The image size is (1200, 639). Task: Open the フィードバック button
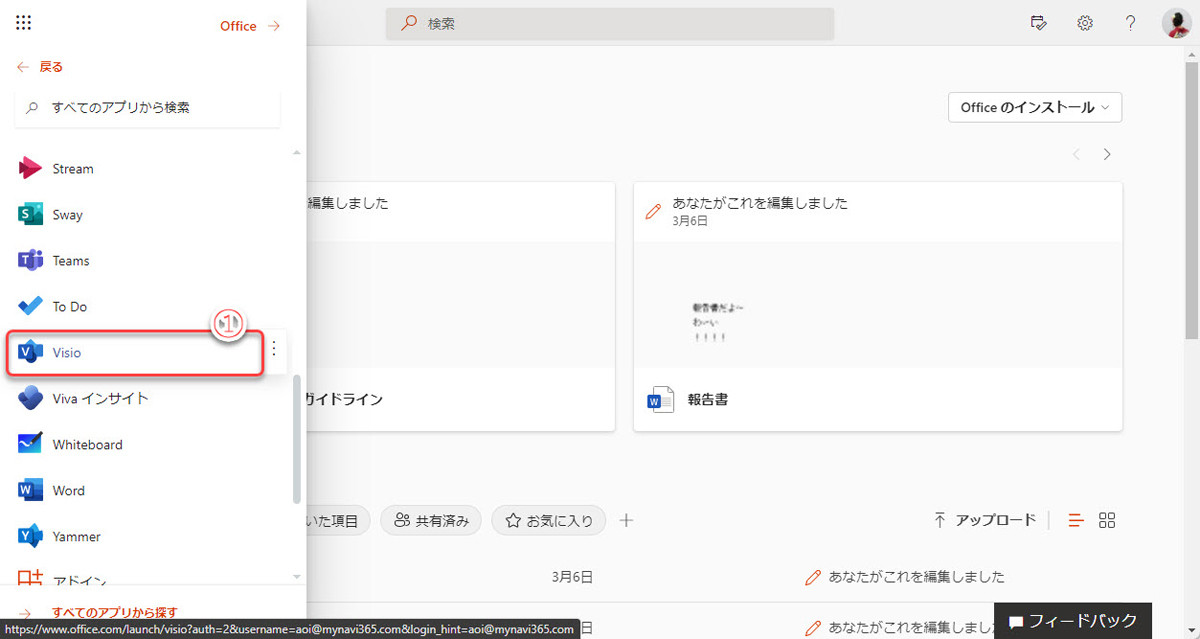pos(1073,620)
